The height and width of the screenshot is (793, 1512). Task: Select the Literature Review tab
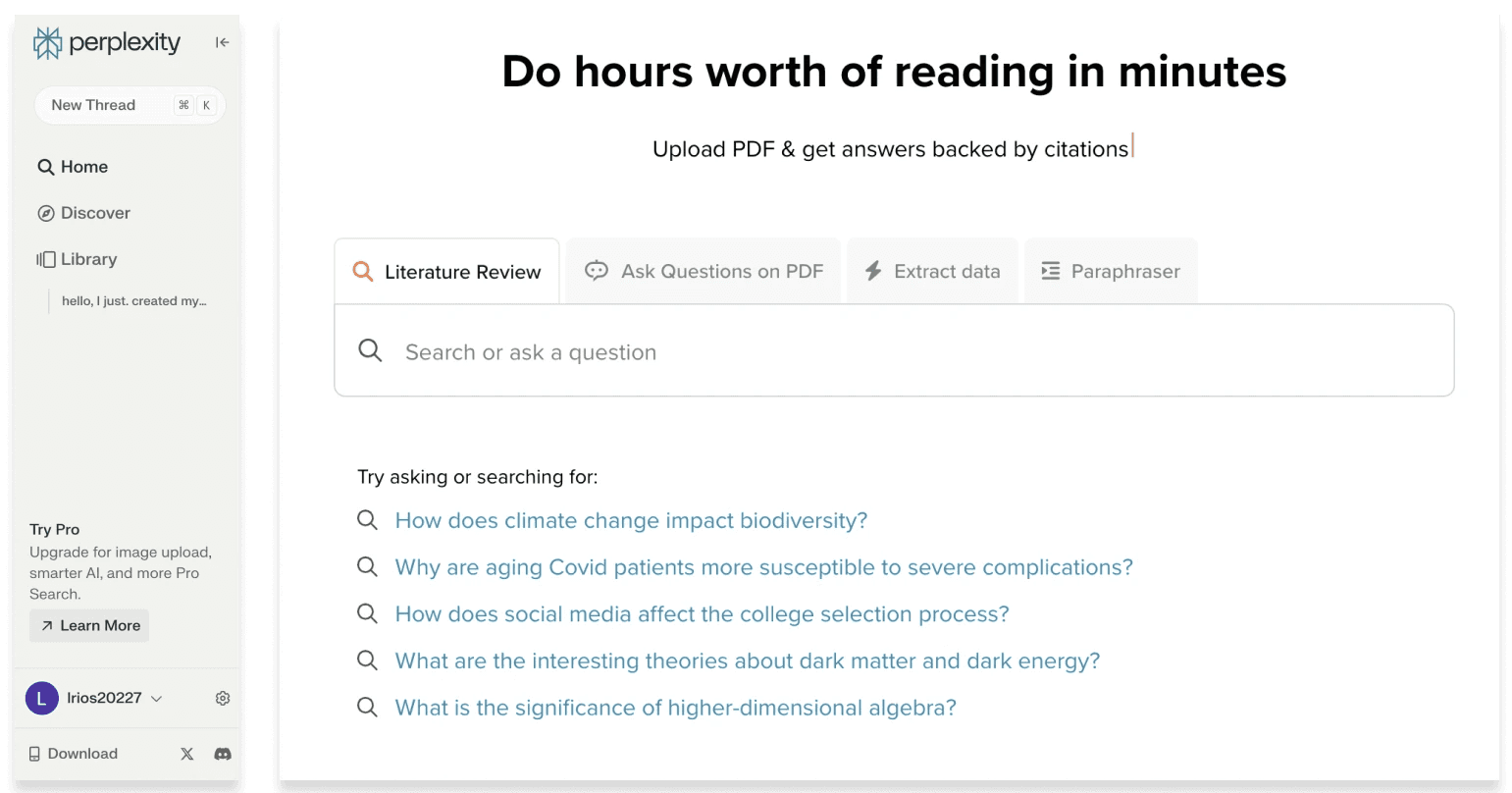coord(447,272)
